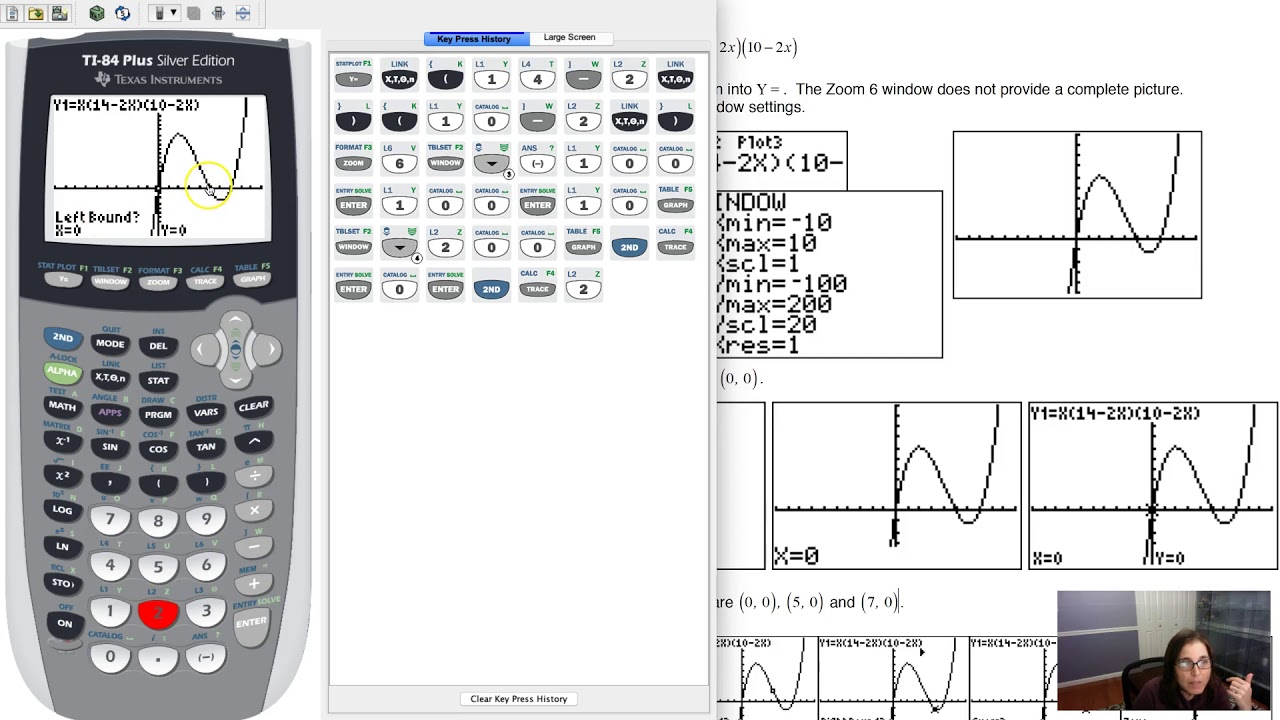Click the blue circular arrows toolbar icon
Image resolution: width=1280 pixels, height=720 pixels.
click(122, 13)
